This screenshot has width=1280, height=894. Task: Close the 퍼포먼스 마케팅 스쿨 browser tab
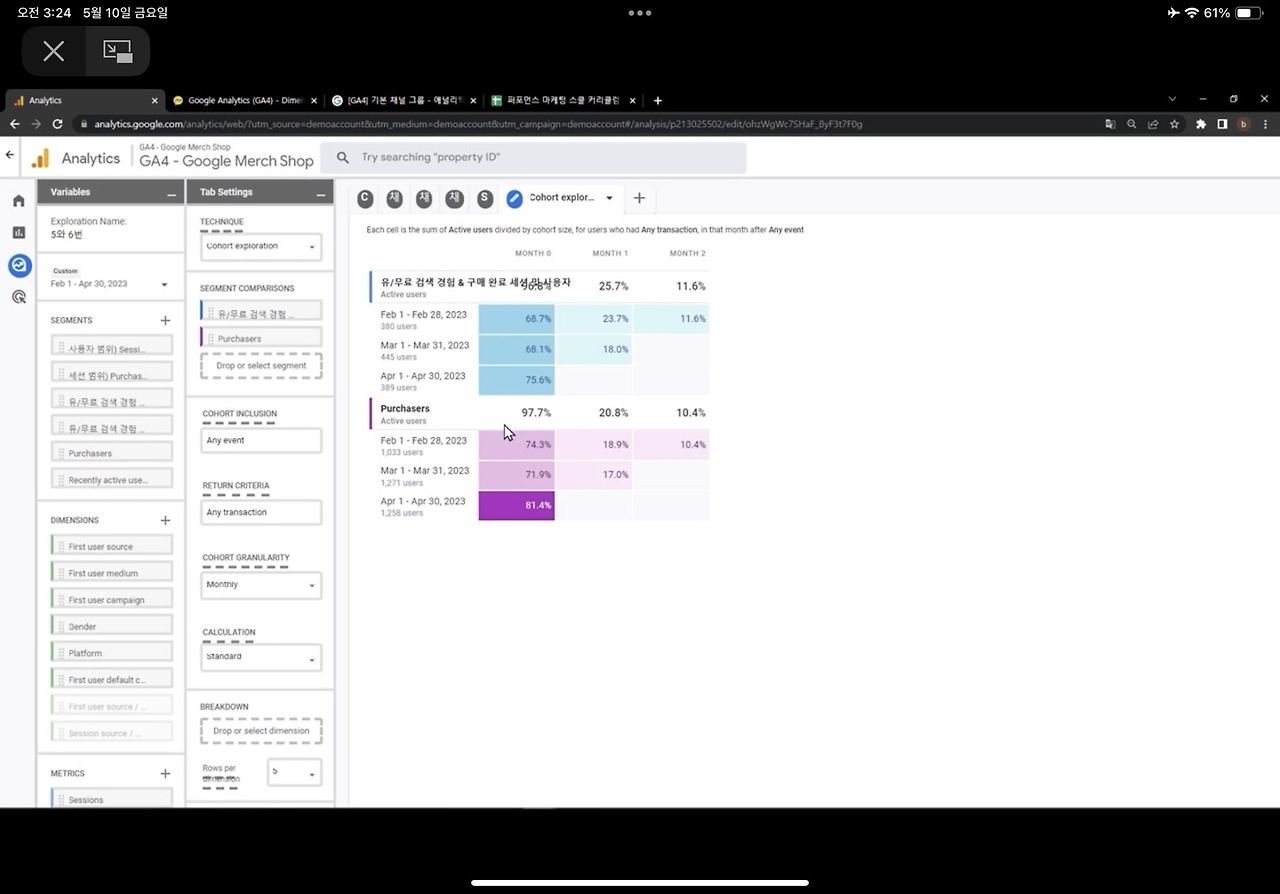coord(632,100)
